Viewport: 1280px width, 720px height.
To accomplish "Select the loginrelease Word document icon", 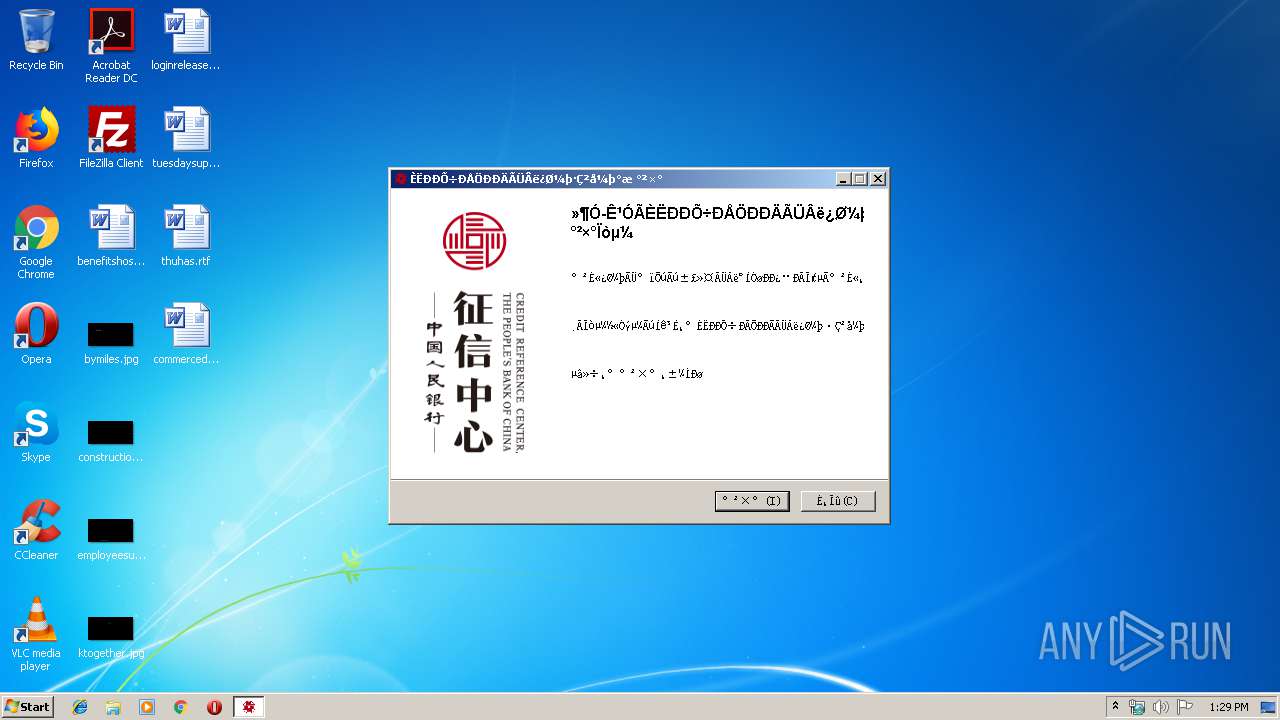I will click(x=186, y=40).
